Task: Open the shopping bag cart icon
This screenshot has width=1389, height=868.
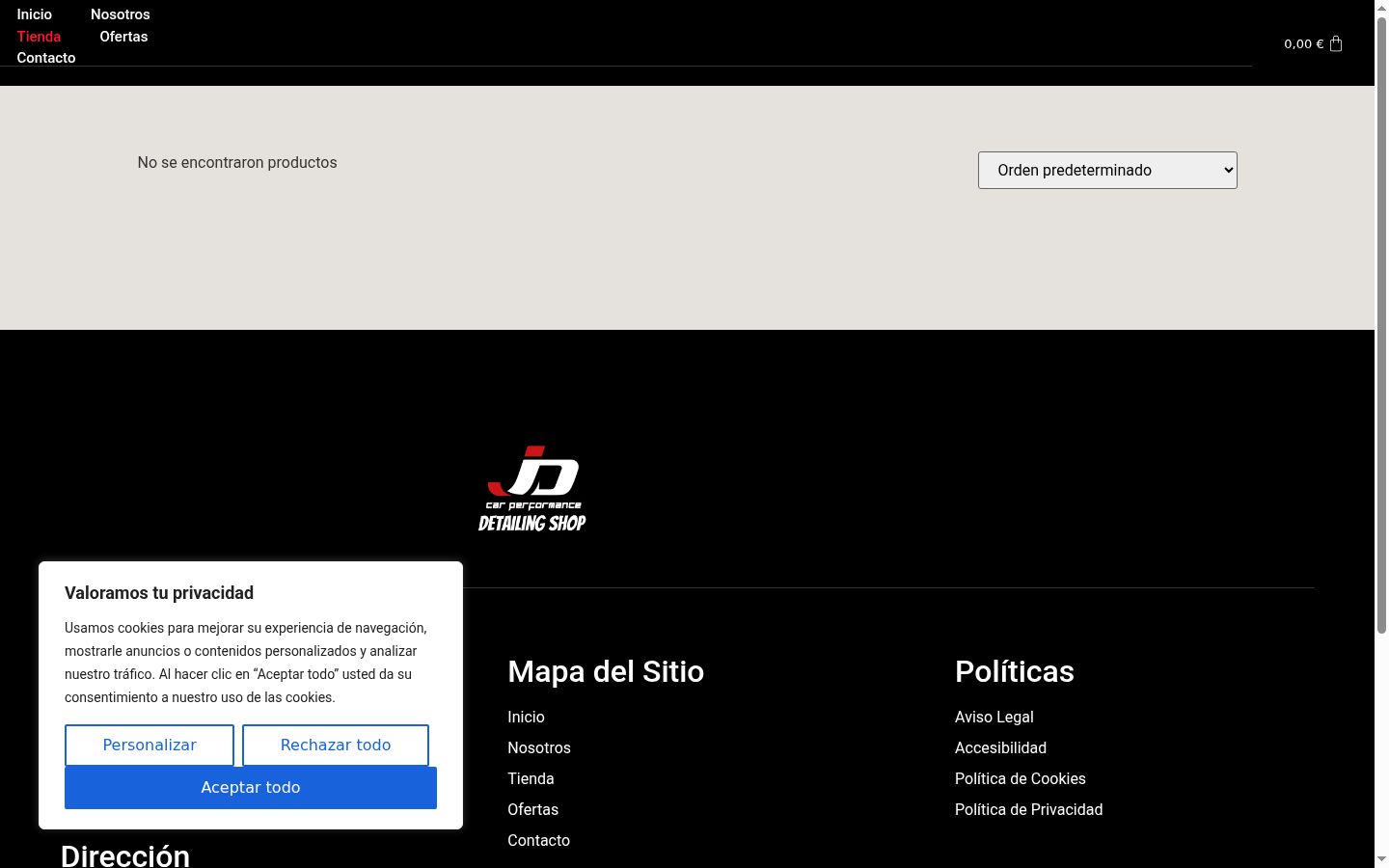Action: [1336, 43]
